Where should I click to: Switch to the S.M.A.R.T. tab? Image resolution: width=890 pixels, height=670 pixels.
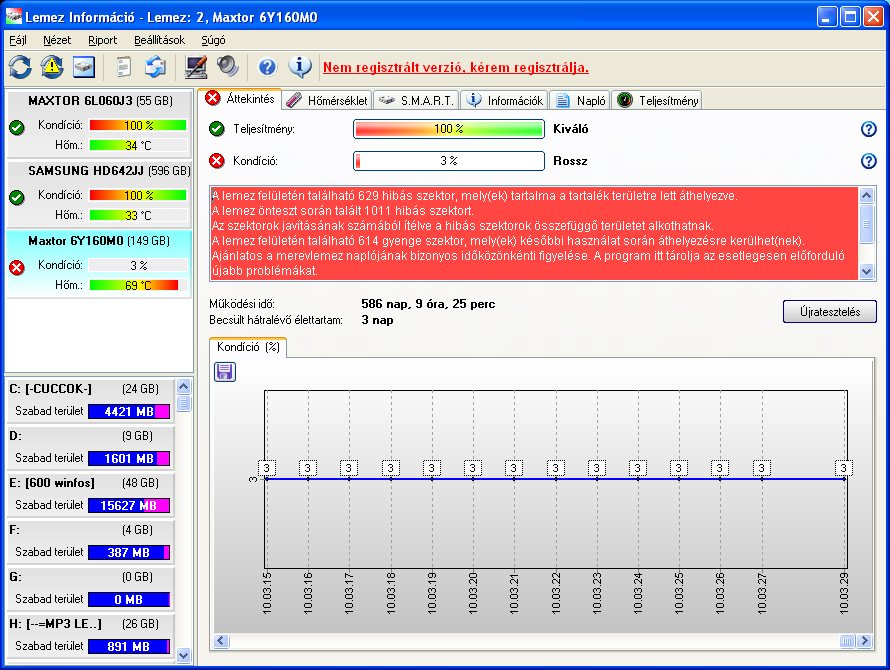pos(416,100)
